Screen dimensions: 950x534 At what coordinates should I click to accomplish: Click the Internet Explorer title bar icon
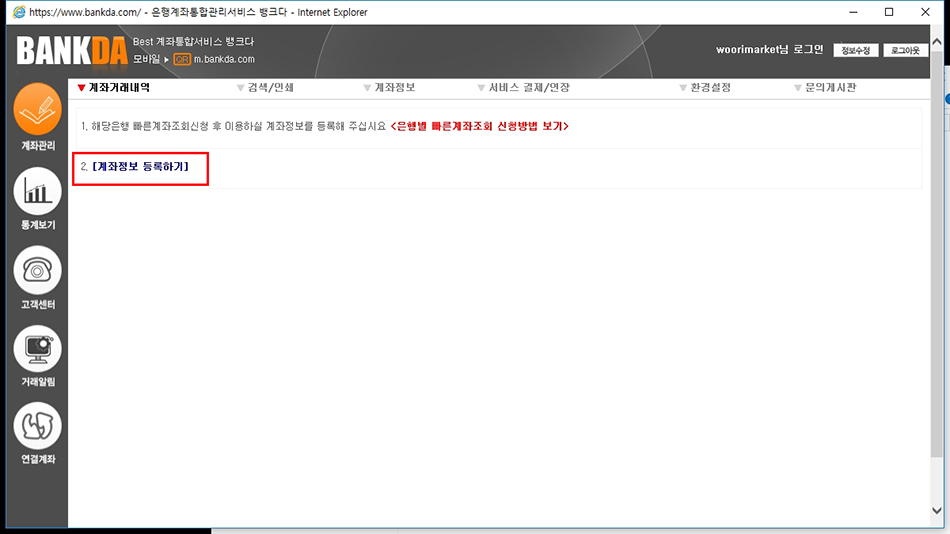[19, 12]
